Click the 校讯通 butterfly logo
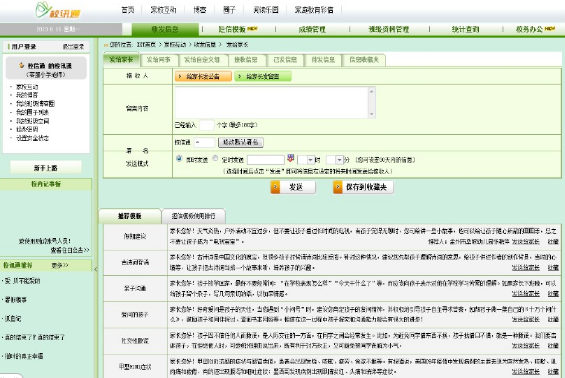The height and width of the screenshot is (378, 565). [58, 10]
